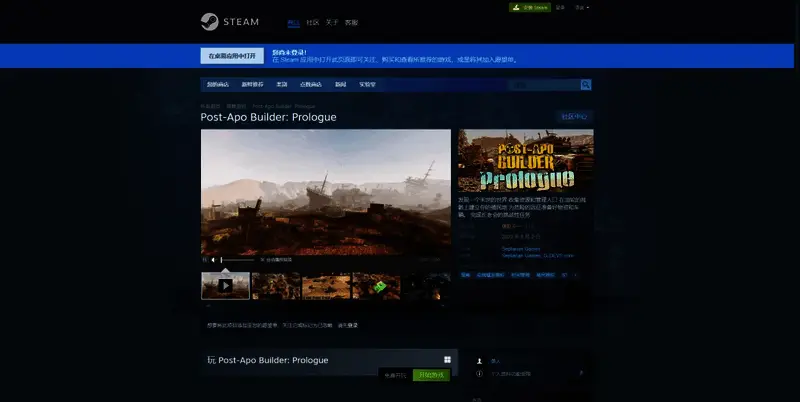Screen dimensions: 800x402
Task: Click the open in desktop app button
Action: pos(232,55)
